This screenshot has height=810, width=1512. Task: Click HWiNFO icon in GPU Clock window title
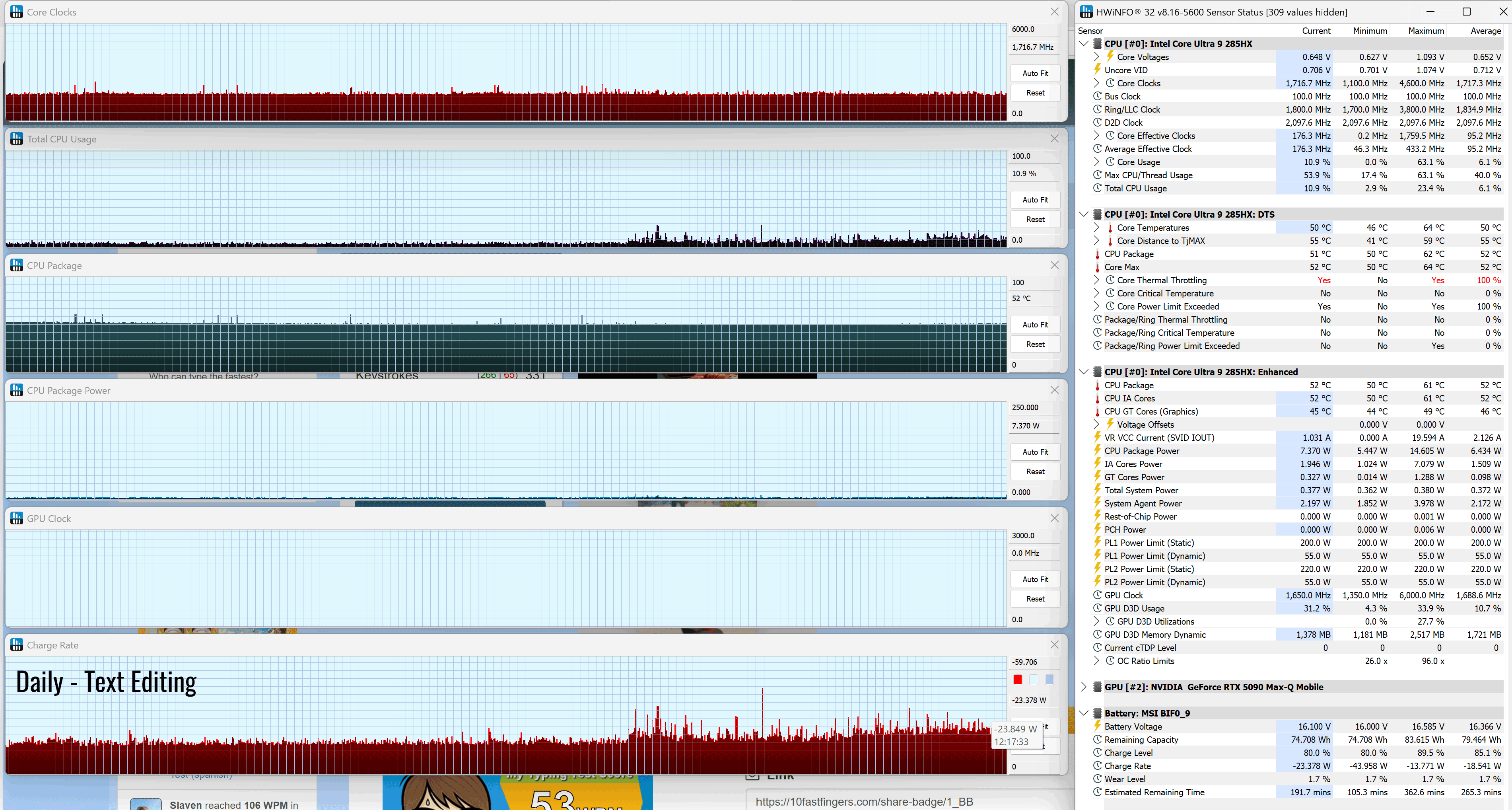tap(16, 518)
